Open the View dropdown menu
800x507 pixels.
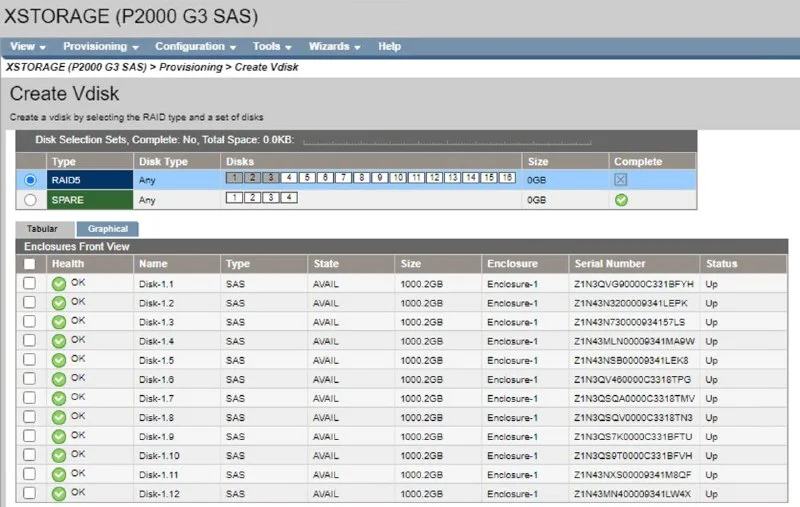click(26, 46)
